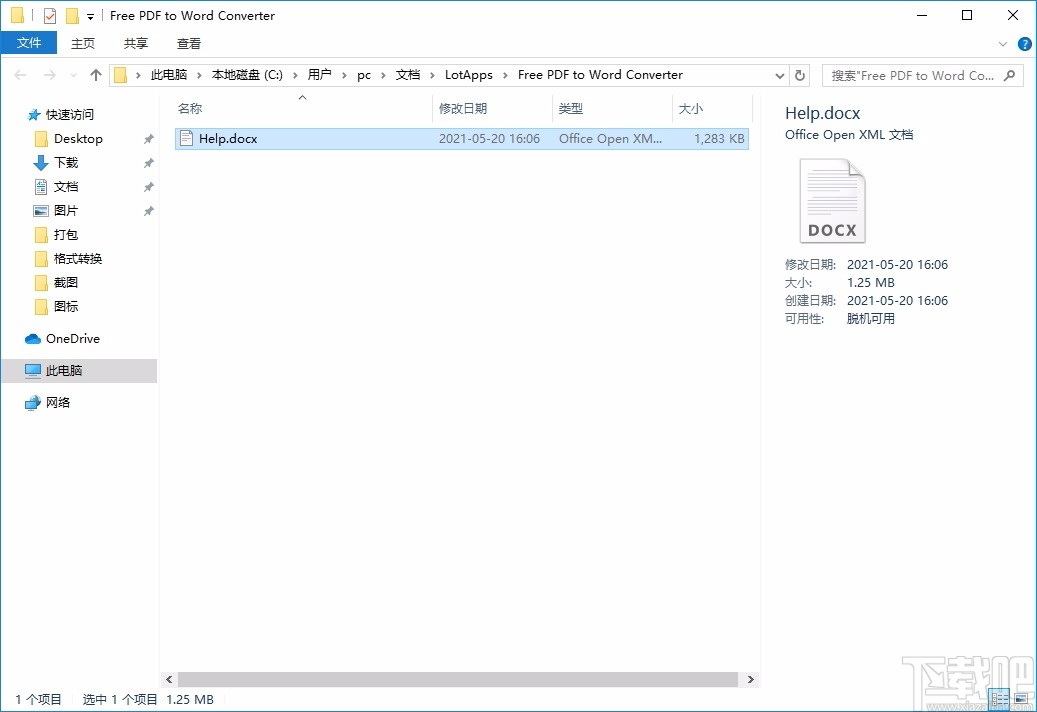Click the up arrow to go to parent folder
This screenshot has height=712, width=1037.
coord(95,74)
